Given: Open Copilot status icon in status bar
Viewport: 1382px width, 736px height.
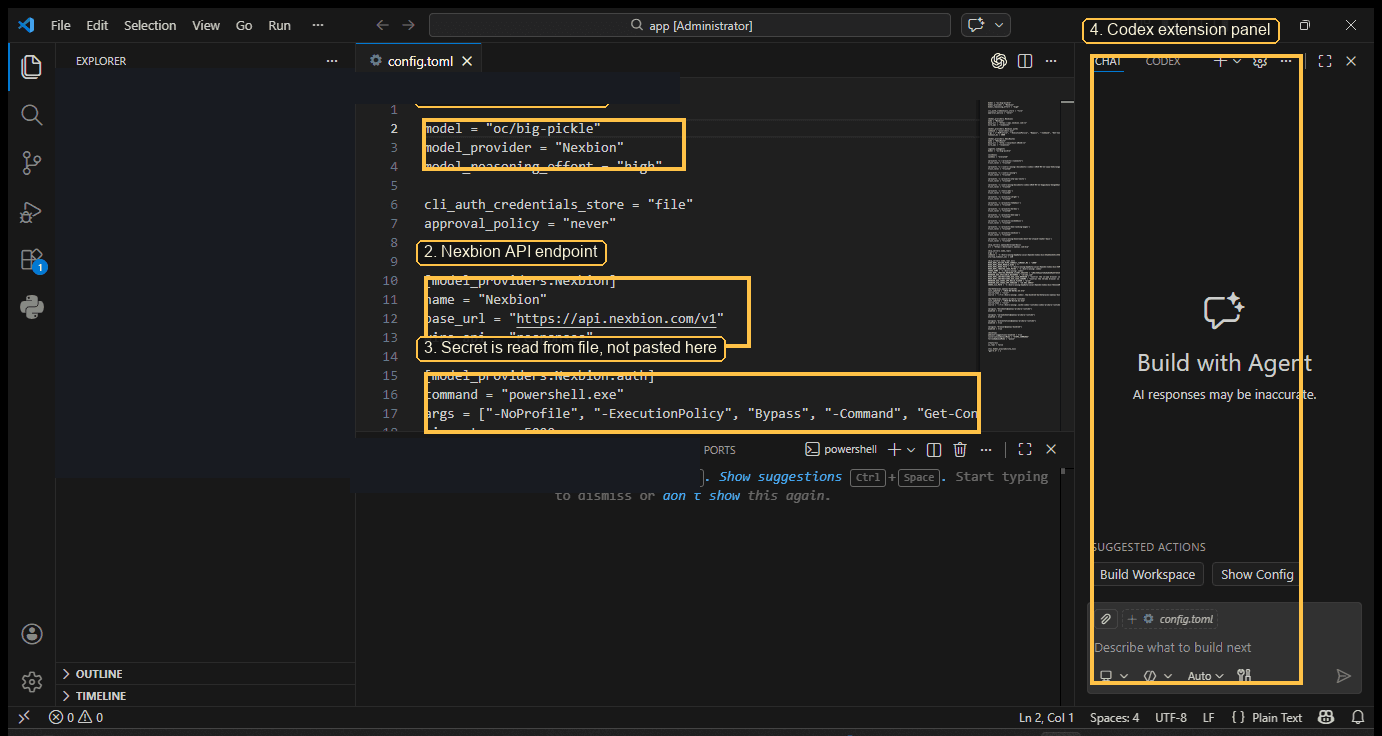Looking at the screenshot, I should (x=1326, y=717).
